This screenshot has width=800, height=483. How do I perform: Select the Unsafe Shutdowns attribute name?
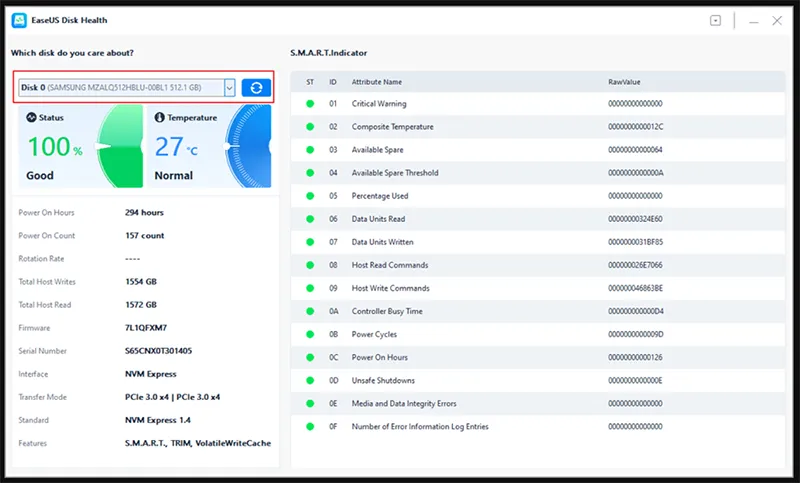point(383,380)
